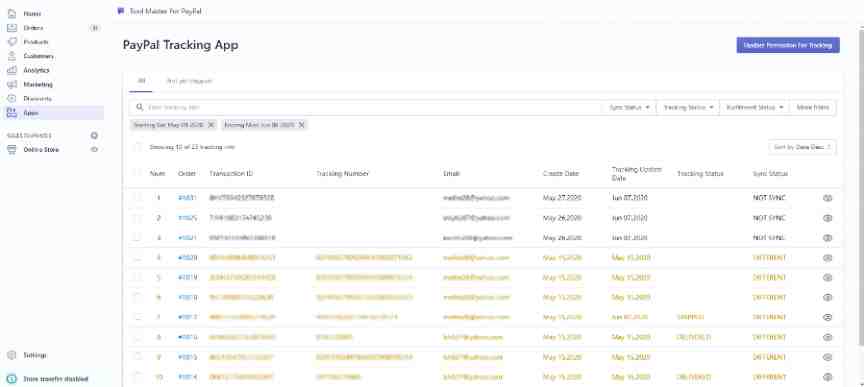The width and height of the screenshot is (864, 387).
Task: Switch to the All tab
Action: click(141, 81)
